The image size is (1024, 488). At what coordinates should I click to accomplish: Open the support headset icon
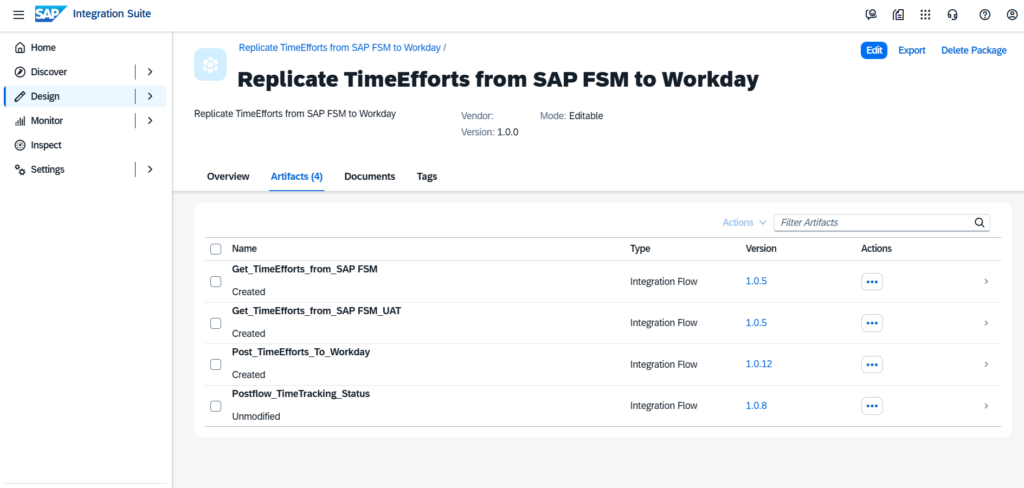click(952, 14)
